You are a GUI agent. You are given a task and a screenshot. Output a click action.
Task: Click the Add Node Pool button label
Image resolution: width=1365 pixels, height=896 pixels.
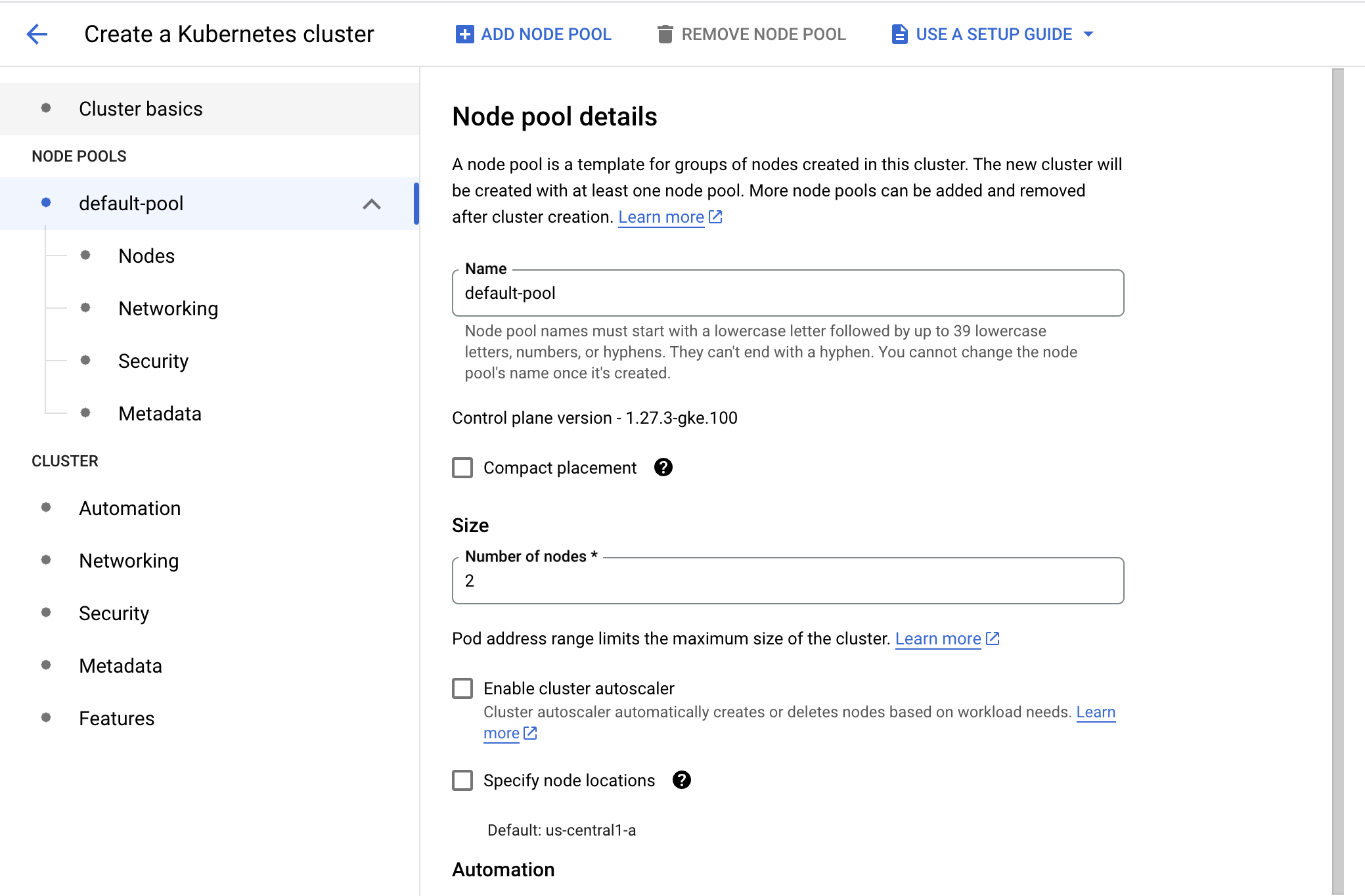[x=546, y=34]
